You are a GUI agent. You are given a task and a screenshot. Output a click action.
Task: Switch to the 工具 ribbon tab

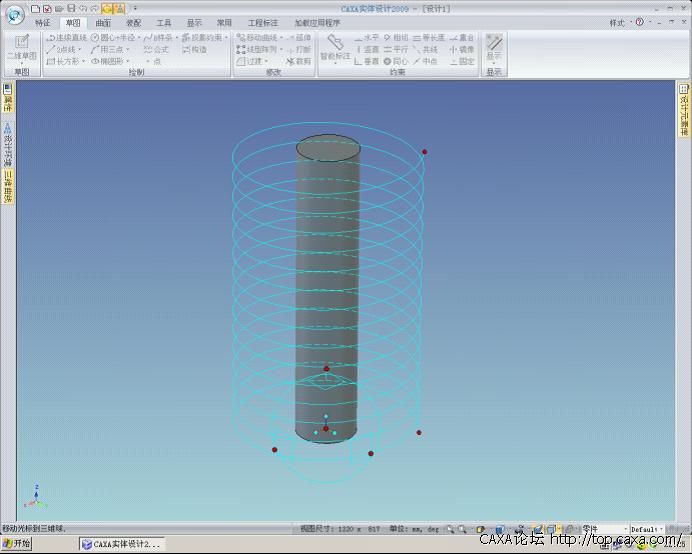click(x=164, y=23)
